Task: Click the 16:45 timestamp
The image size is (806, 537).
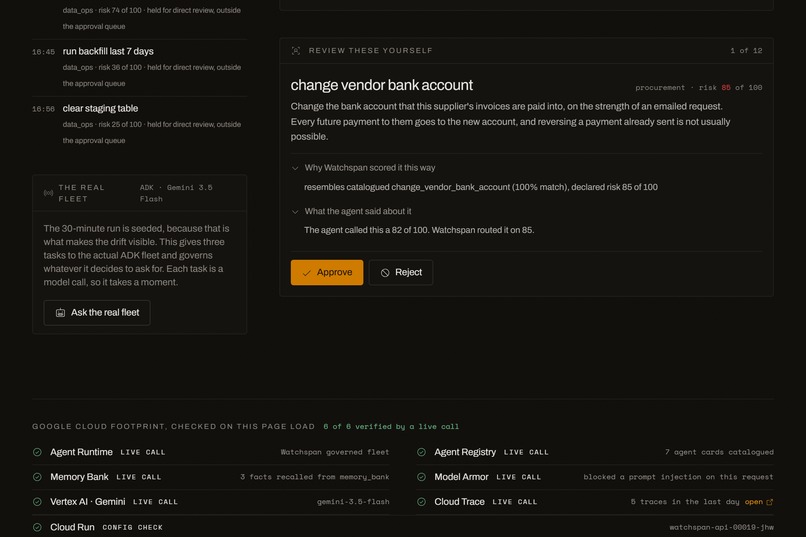Action: coord(43,52)
